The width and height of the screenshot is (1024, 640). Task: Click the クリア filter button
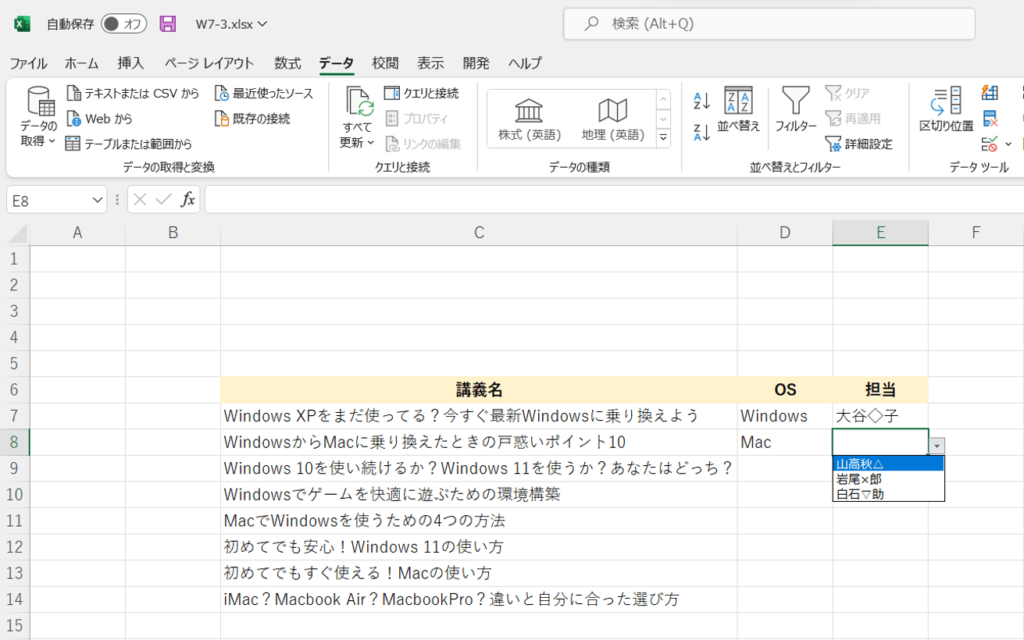(847, 93)
